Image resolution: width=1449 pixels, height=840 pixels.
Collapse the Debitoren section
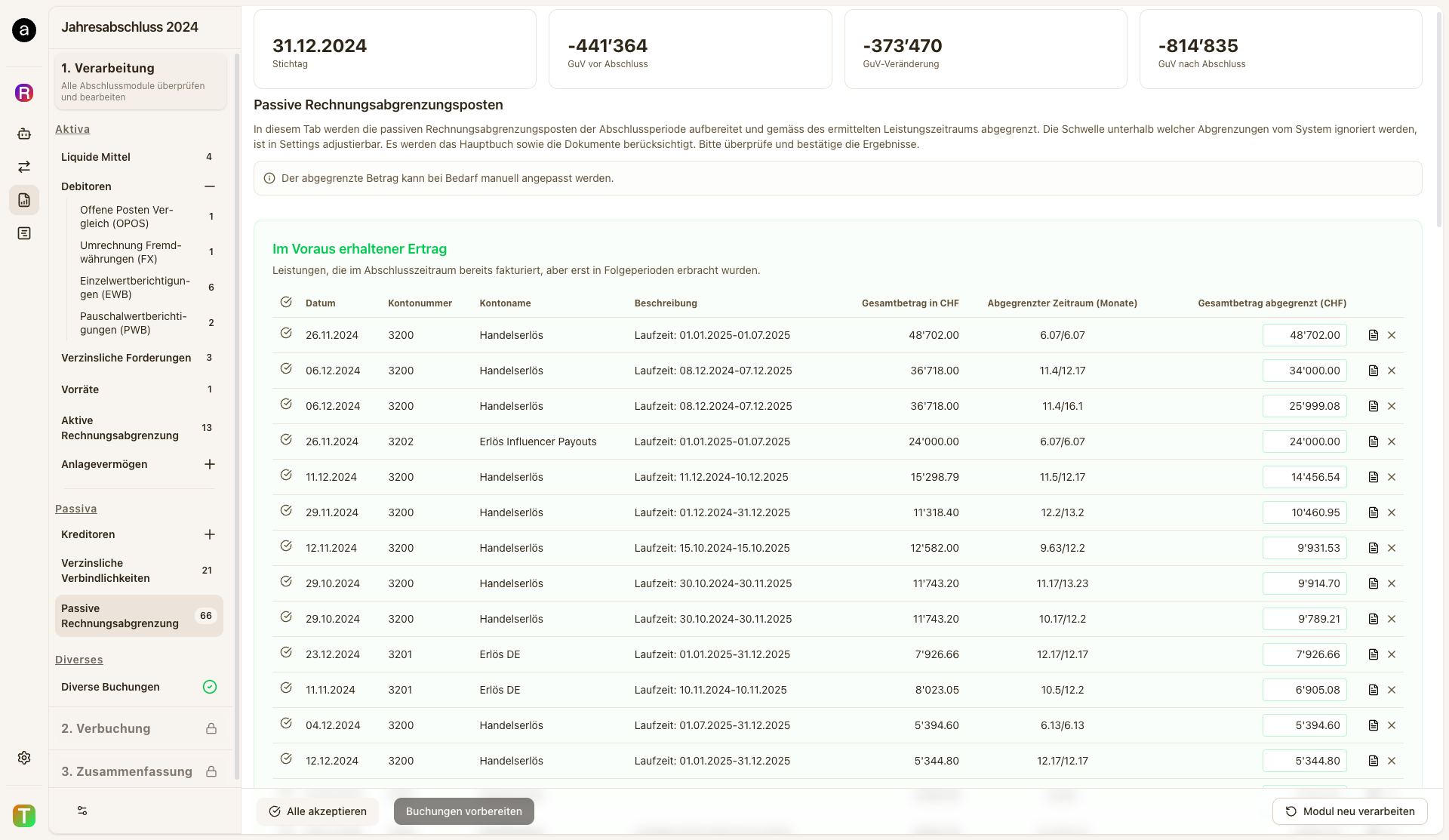coord(210,186)
